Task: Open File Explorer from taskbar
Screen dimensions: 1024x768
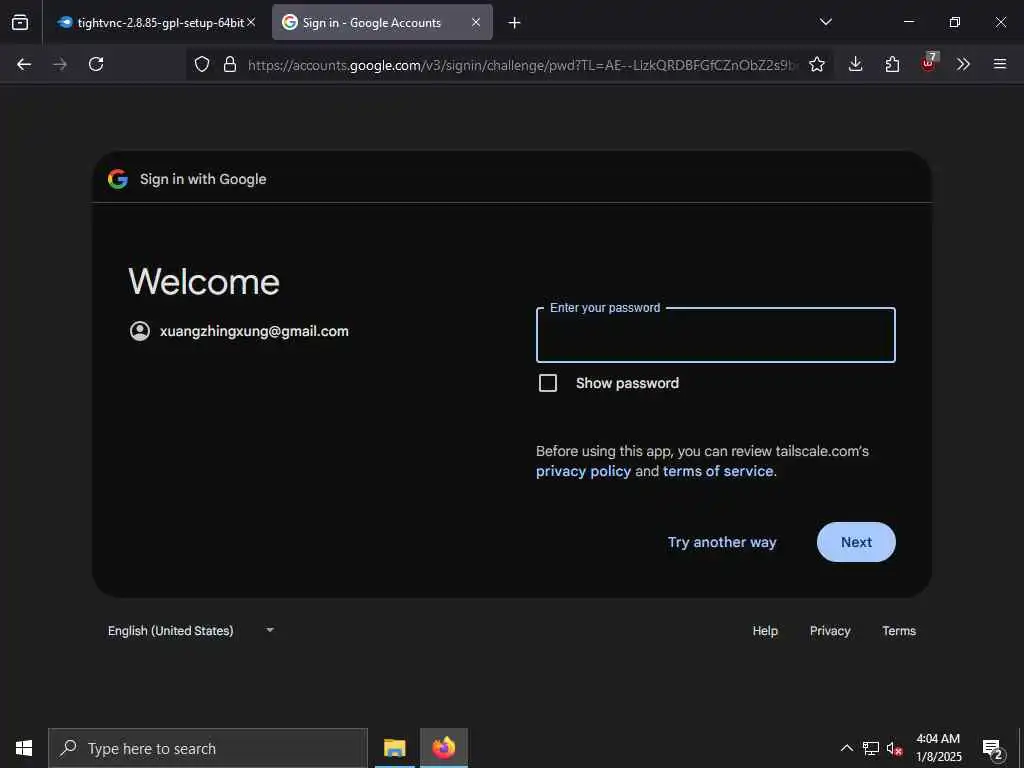Action: click(x=394, y=748)
